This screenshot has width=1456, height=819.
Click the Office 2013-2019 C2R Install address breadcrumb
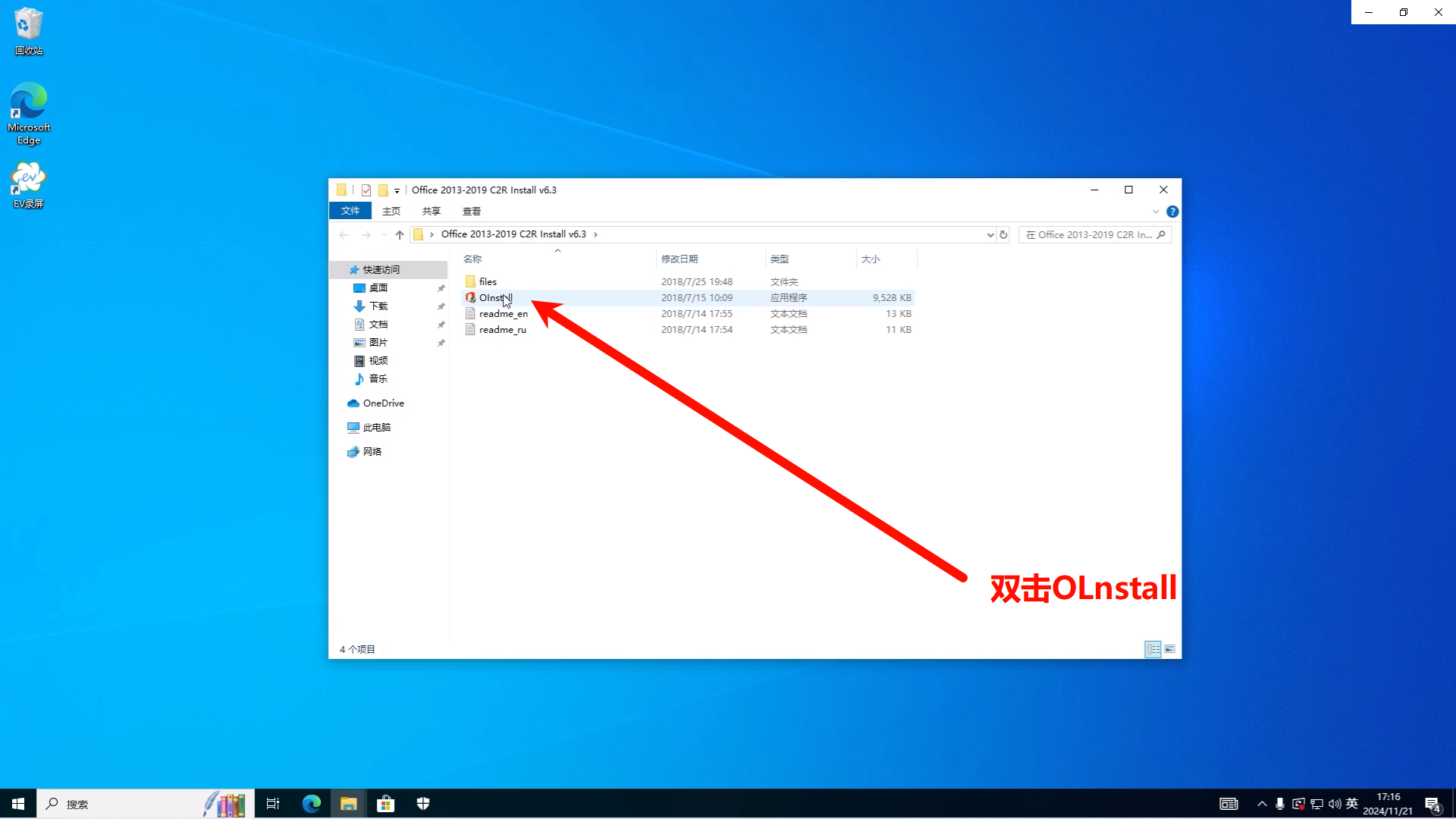[513, 234]
